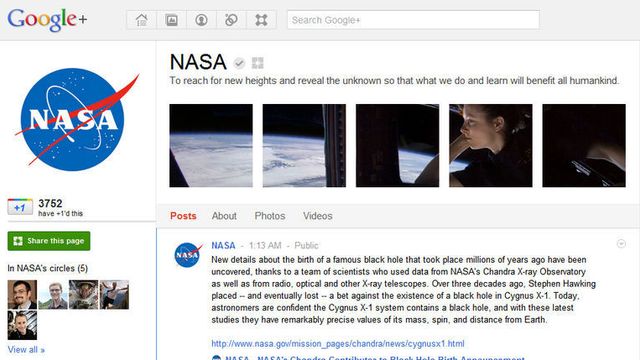Click the 1:13 AM post timestamp
The width and height of the screenshot is (640, 360).
[265, 245]
